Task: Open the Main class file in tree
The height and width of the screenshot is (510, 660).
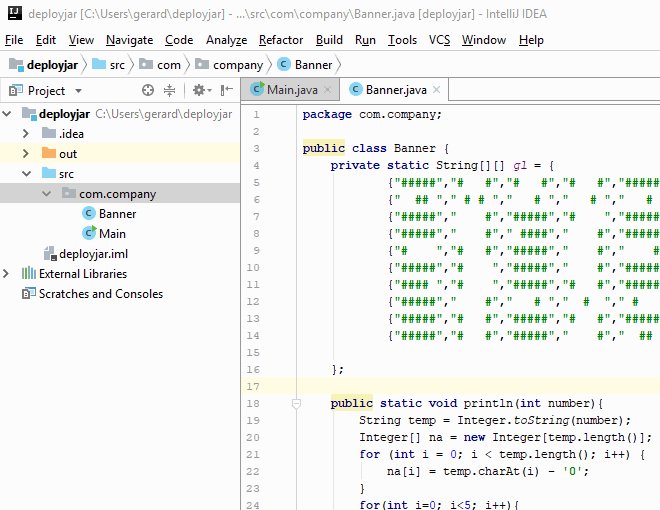Action: point(112,233)
